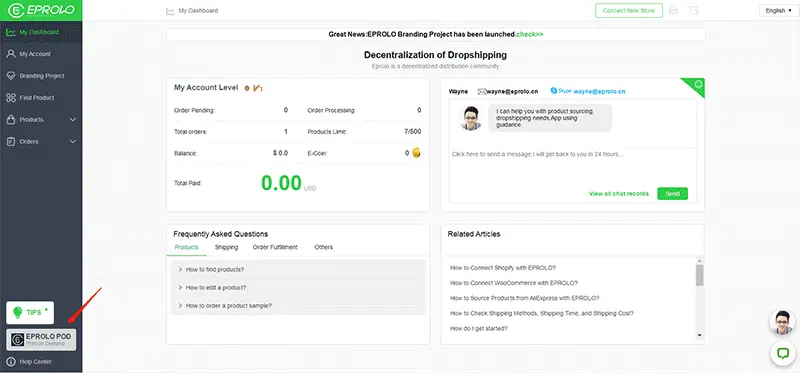Open floating green chat bubble icon
This screenshot has width=800, height=373.
point(783,353)
